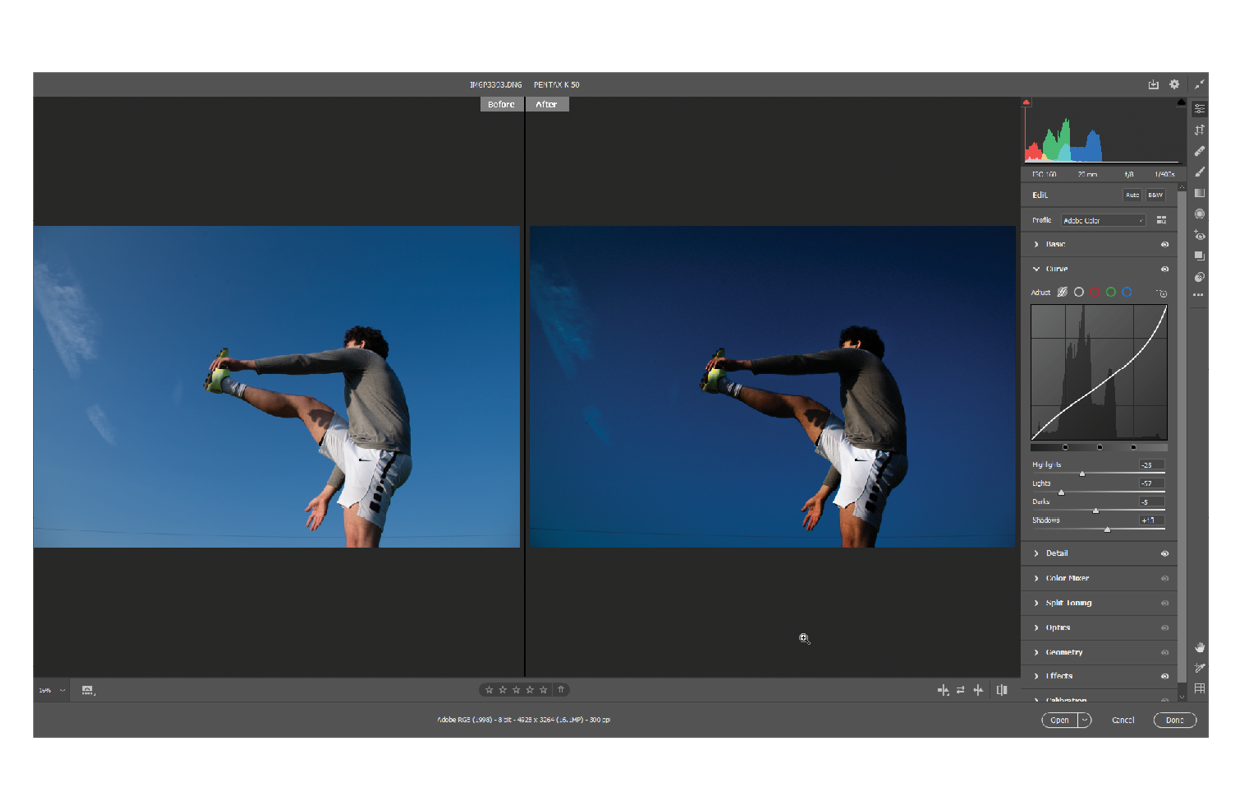
Task: Expand the Basic panel
Action: point(1036,245)
